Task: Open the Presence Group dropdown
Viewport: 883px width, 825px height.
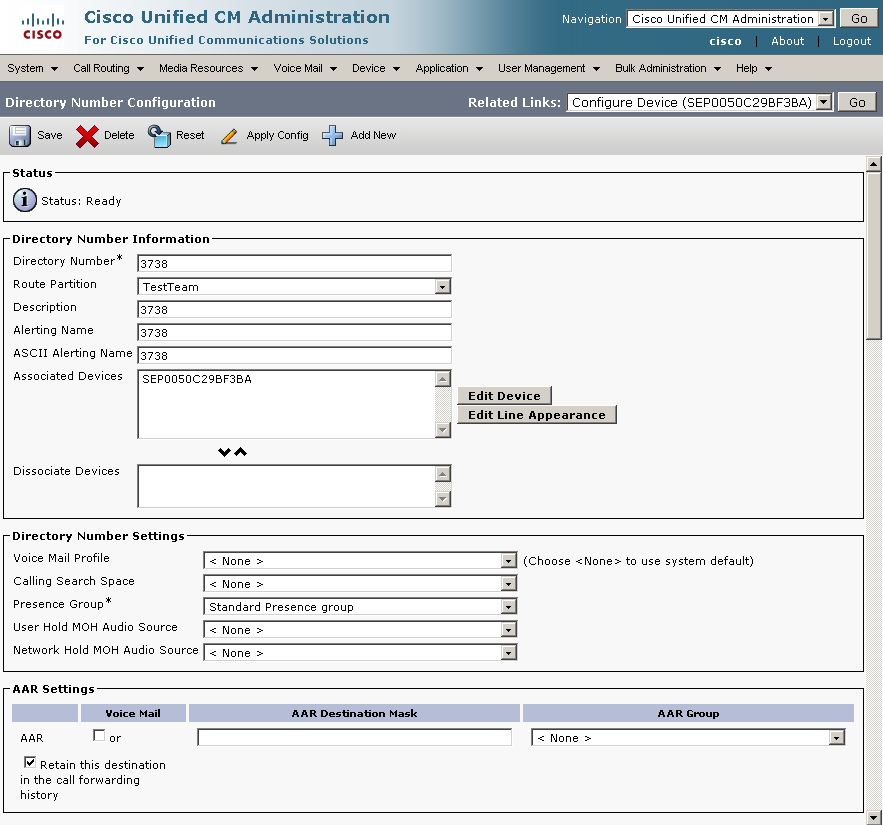Action: pyautogui.click(x=509, y=607)
